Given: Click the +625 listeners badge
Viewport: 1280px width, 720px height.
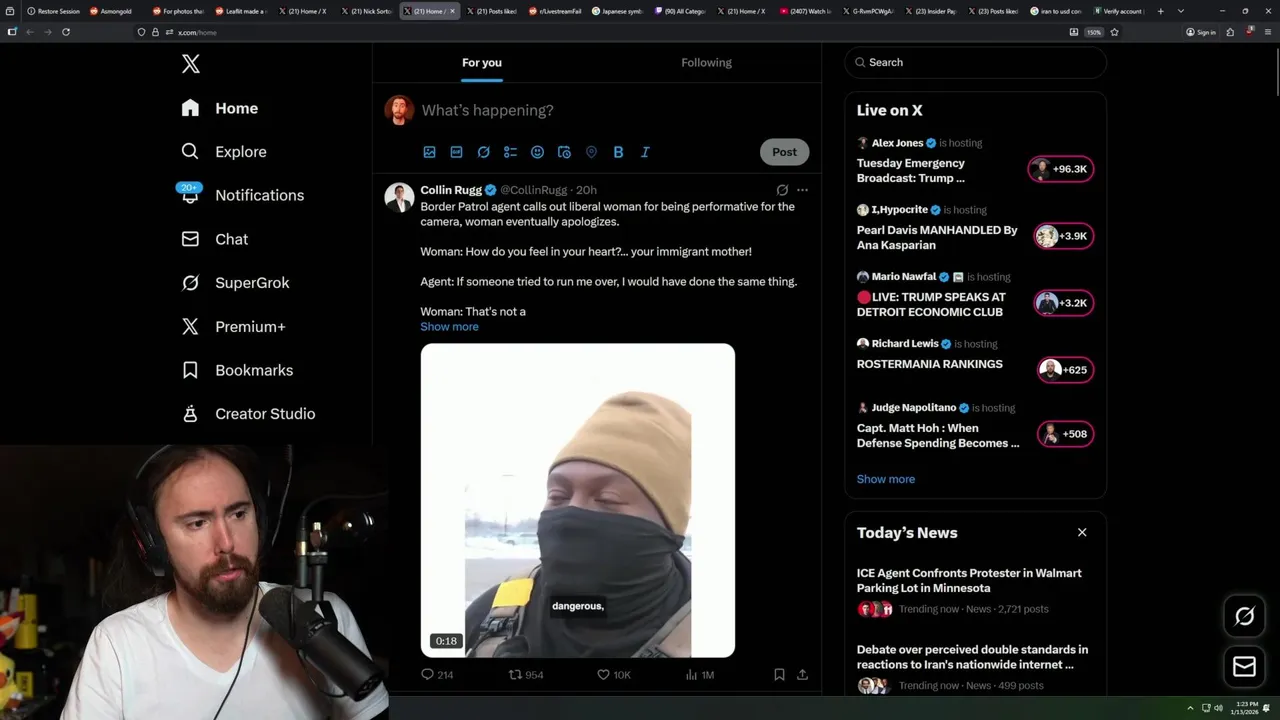Looking at the screenshot, I should 1065,370.
